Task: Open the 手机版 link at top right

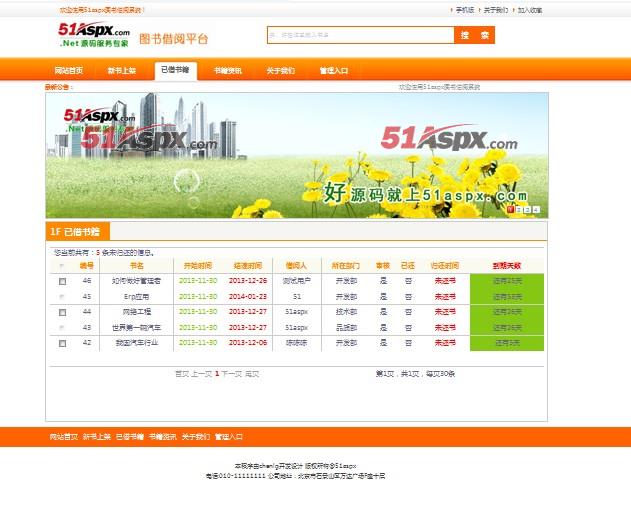Action: pyautogui.click(x=465, y=10)
